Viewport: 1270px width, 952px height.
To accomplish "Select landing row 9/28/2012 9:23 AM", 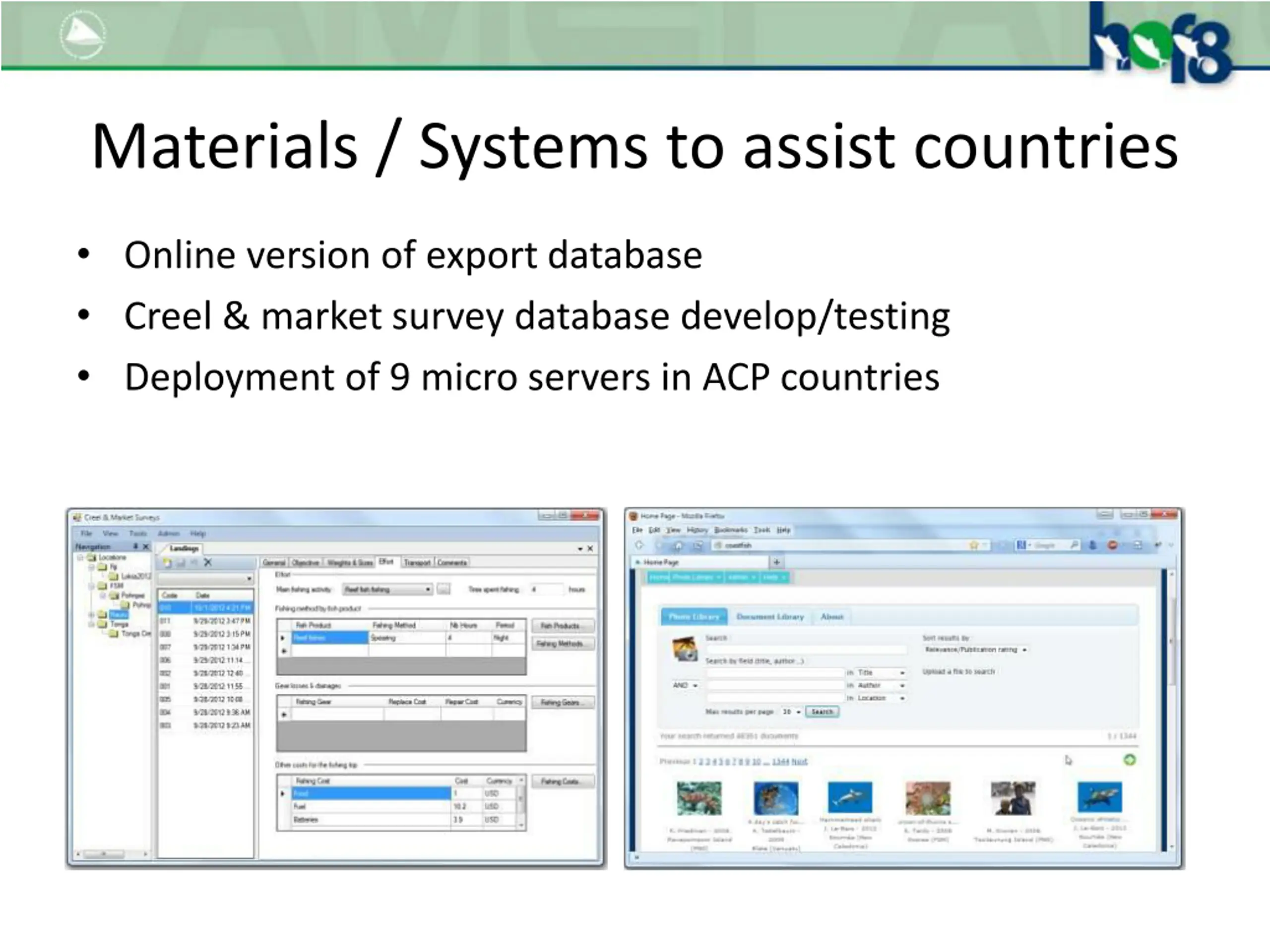I will [205, 725].
